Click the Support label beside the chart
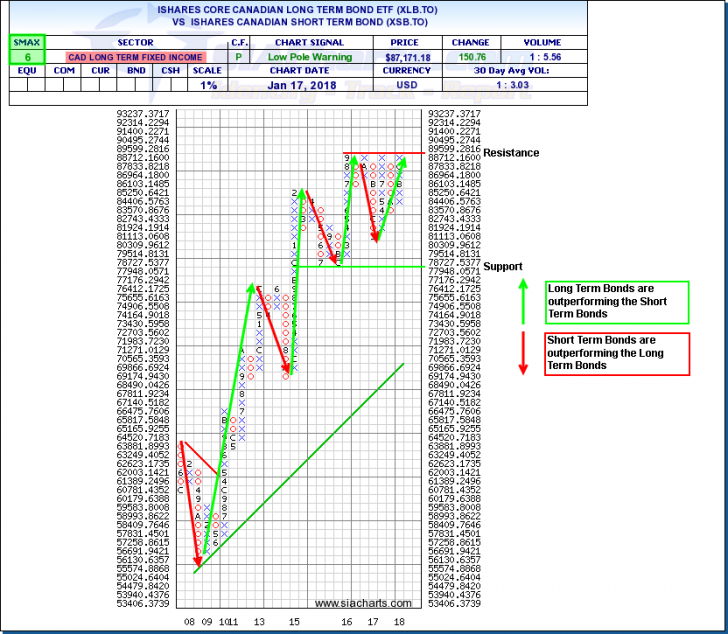Image resolution: width=728 pixels, height=634 pixels. point(503,266)
